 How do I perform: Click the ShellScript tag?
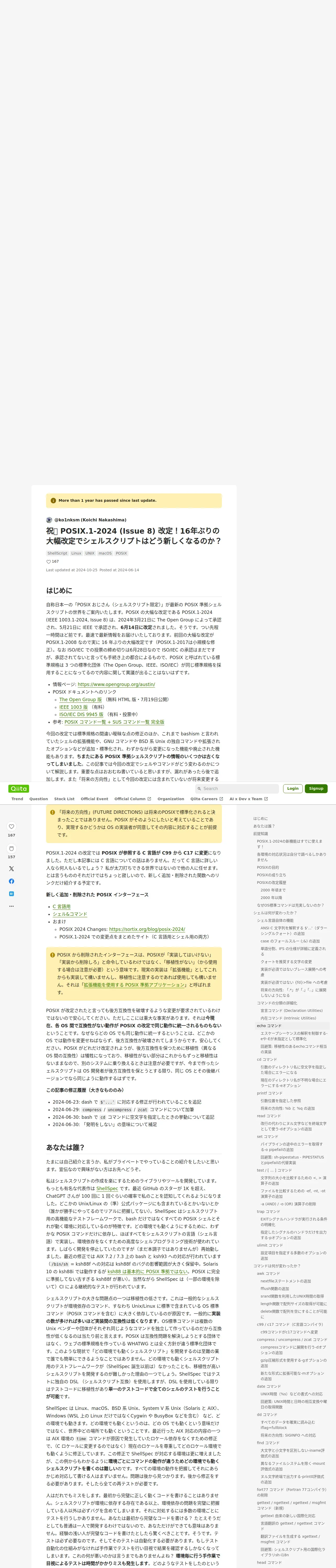57,553
